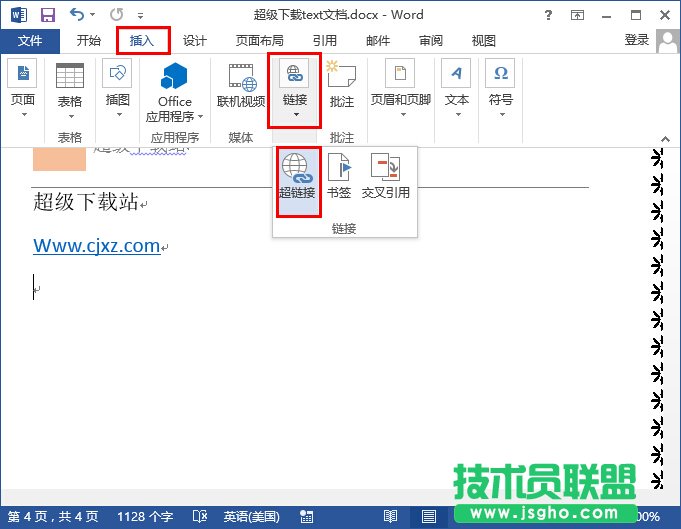The height and width of the screenshot is (529, 681).
Task: Click the 联机视频 online video icon
Action: click(x=241, y=86)
